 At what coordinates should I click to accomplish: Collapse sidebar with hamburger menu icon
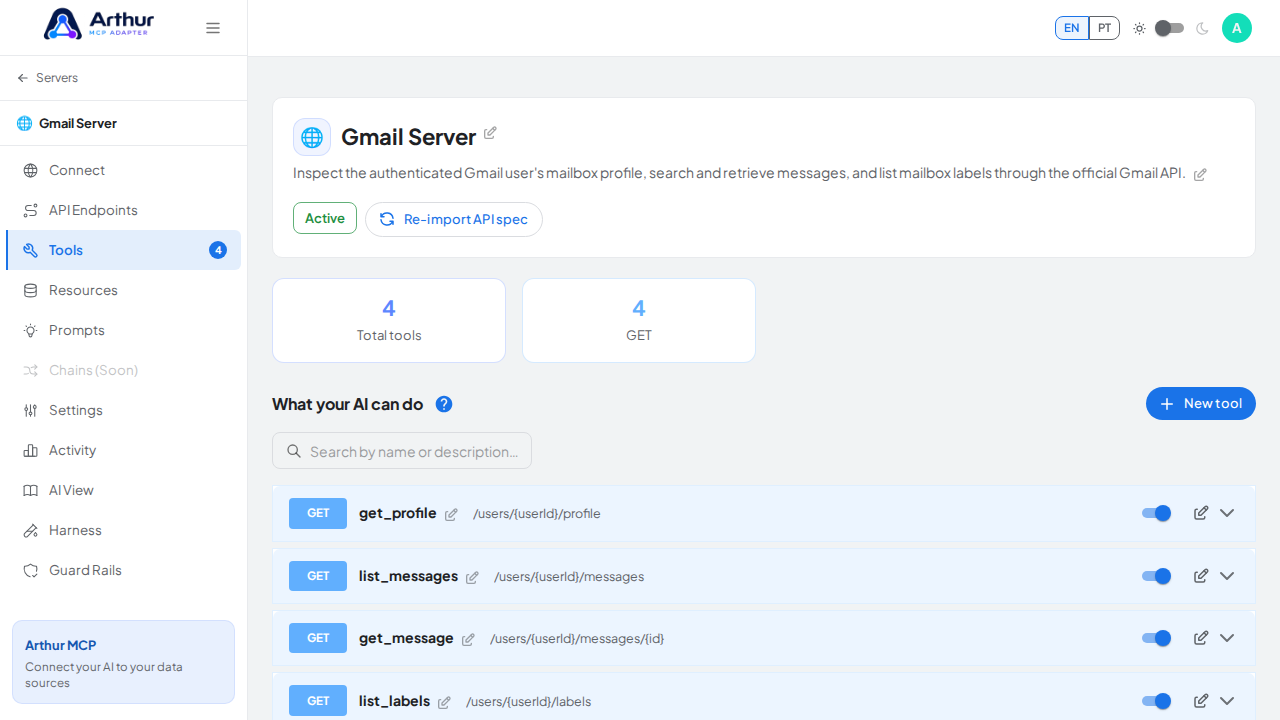pos(213,28)
